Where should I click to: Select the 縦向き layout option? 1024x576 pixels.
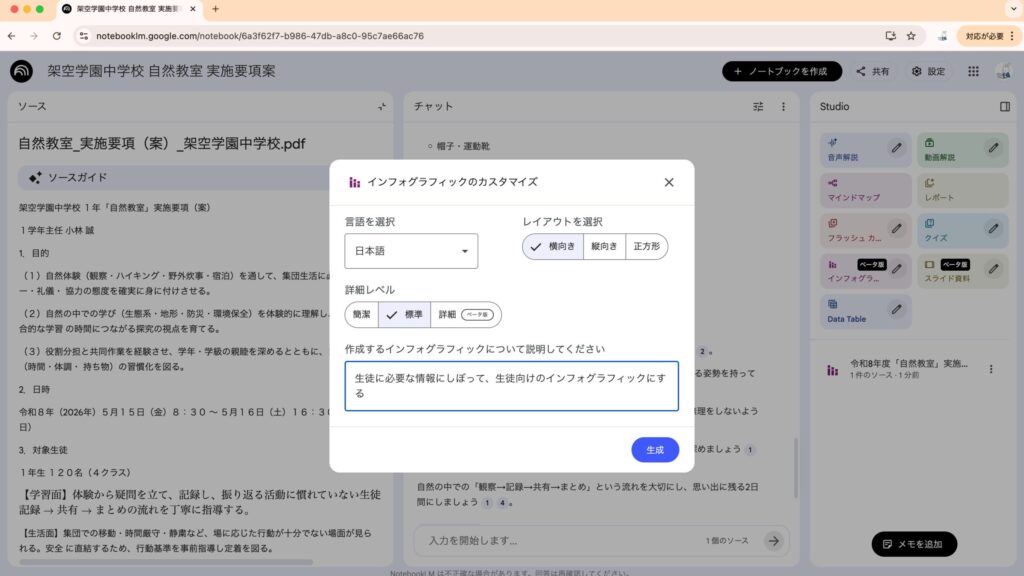(x=604, y=246)
